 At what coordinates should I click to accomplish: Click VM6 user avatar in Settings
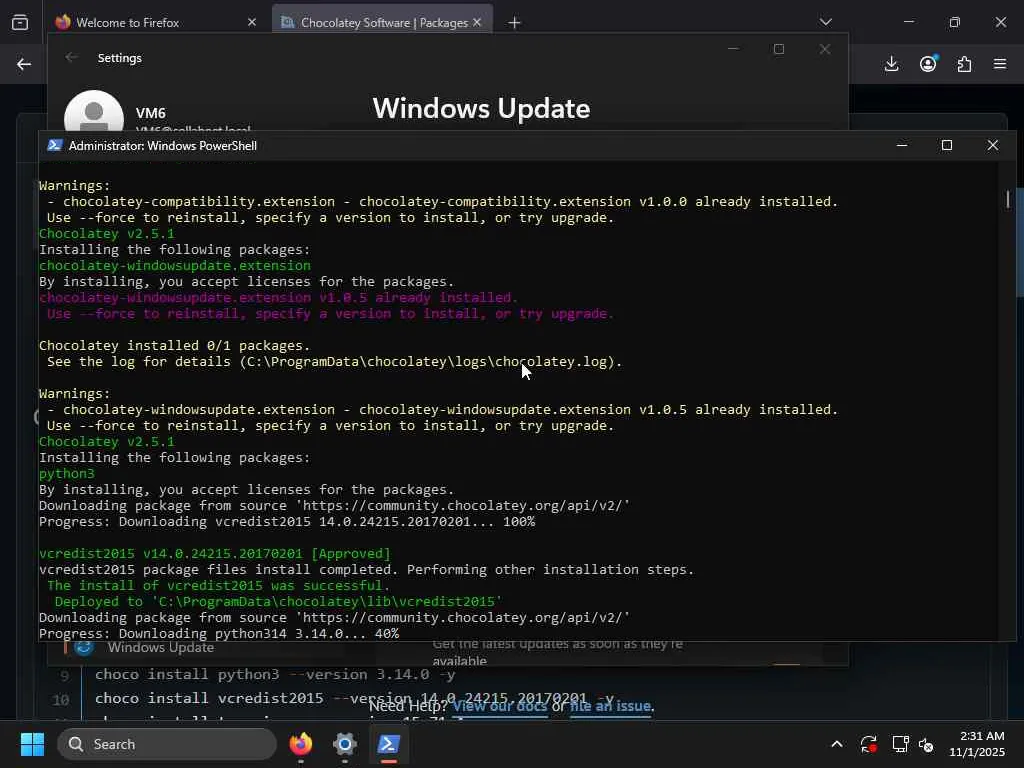click(x=94, y=110)
